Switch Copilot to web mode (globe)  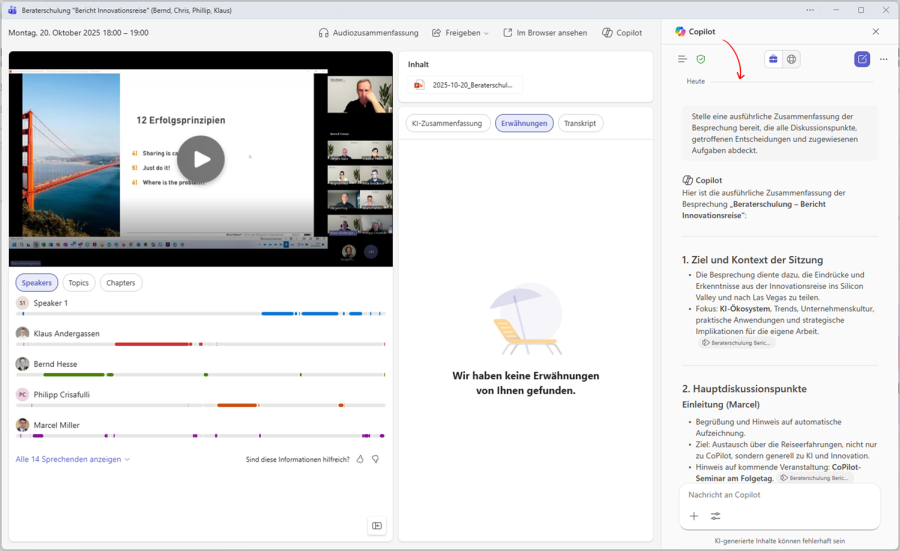[x=792, y=59]
